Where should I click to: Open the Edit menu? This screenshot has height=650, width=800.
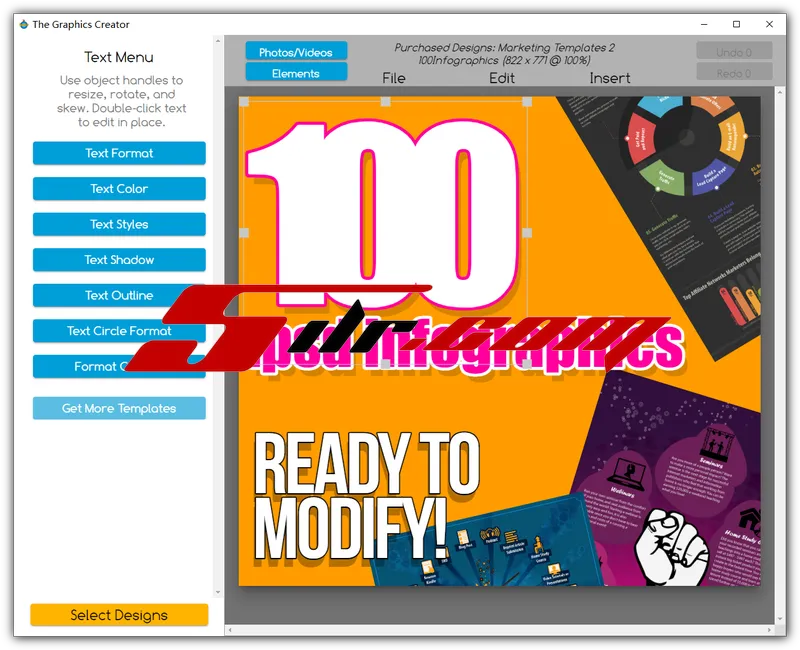[502, 78]
